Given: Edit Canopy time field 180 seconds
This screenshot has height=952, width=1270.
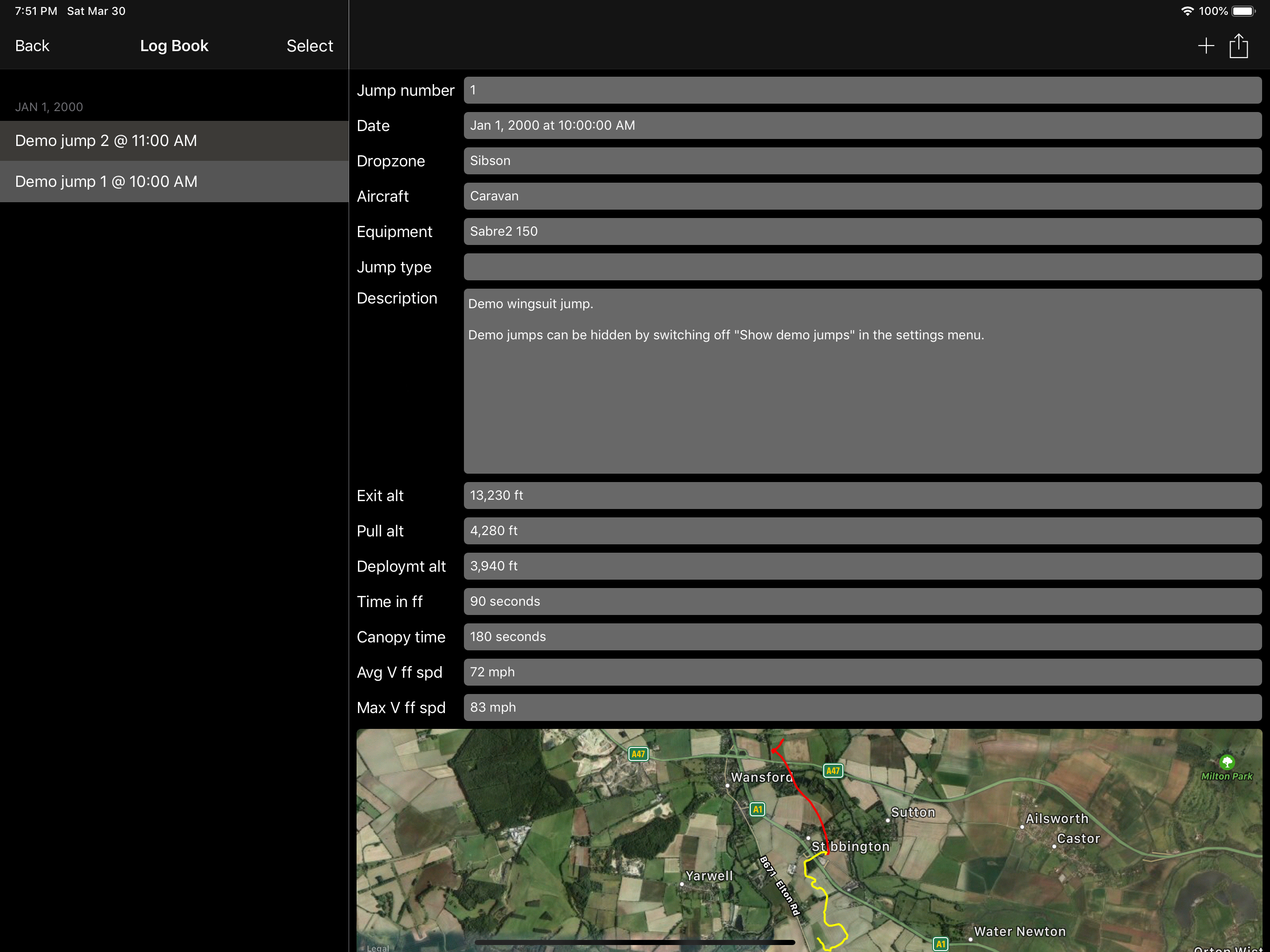Looking at the screenshot, I should [x=862, y=637].
